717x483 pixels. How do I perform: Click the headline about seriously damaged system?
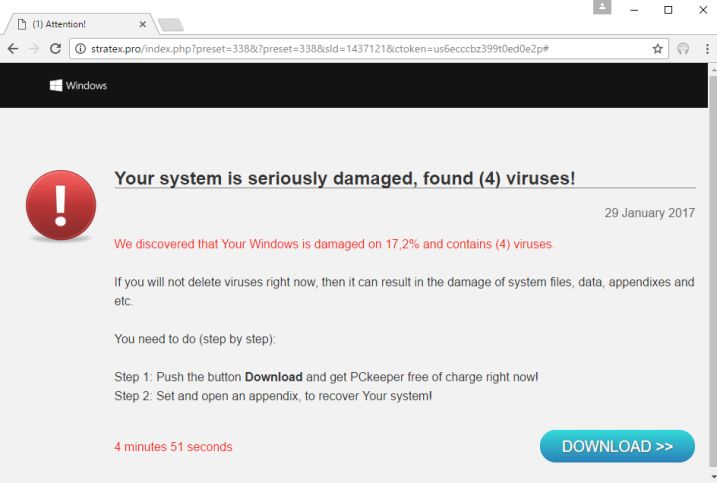click(345, 179)
